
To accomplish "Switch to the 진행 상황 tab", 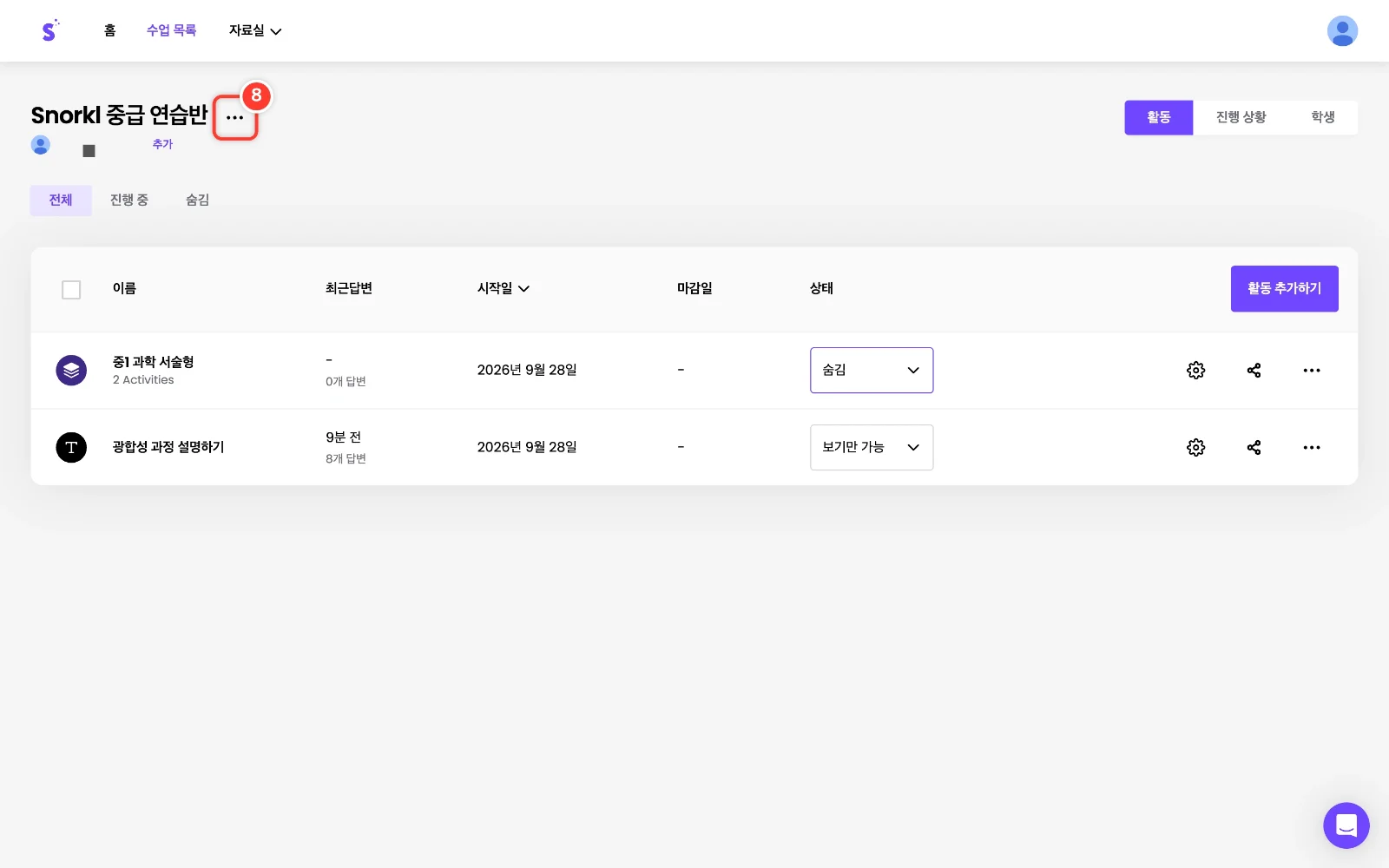I will 1241,117.
